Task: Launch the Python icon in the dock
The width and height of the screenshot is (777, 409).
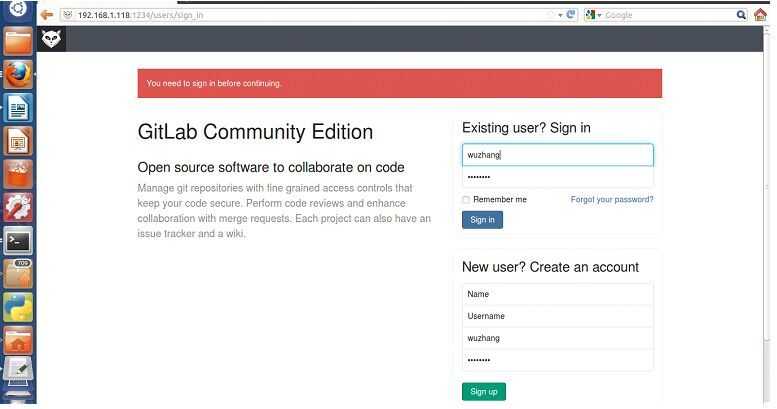Action: coord(18,307)
